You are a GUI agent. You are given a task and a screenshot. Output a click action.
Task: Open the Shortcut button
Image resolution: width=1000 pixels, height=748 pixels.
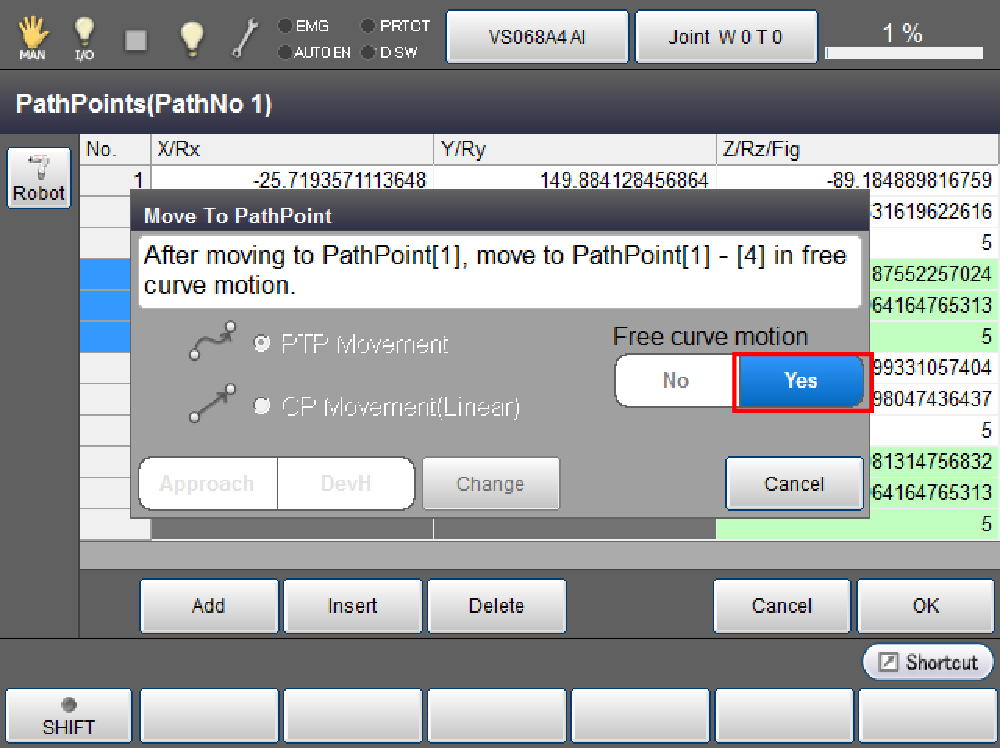(x=928, y=662)
